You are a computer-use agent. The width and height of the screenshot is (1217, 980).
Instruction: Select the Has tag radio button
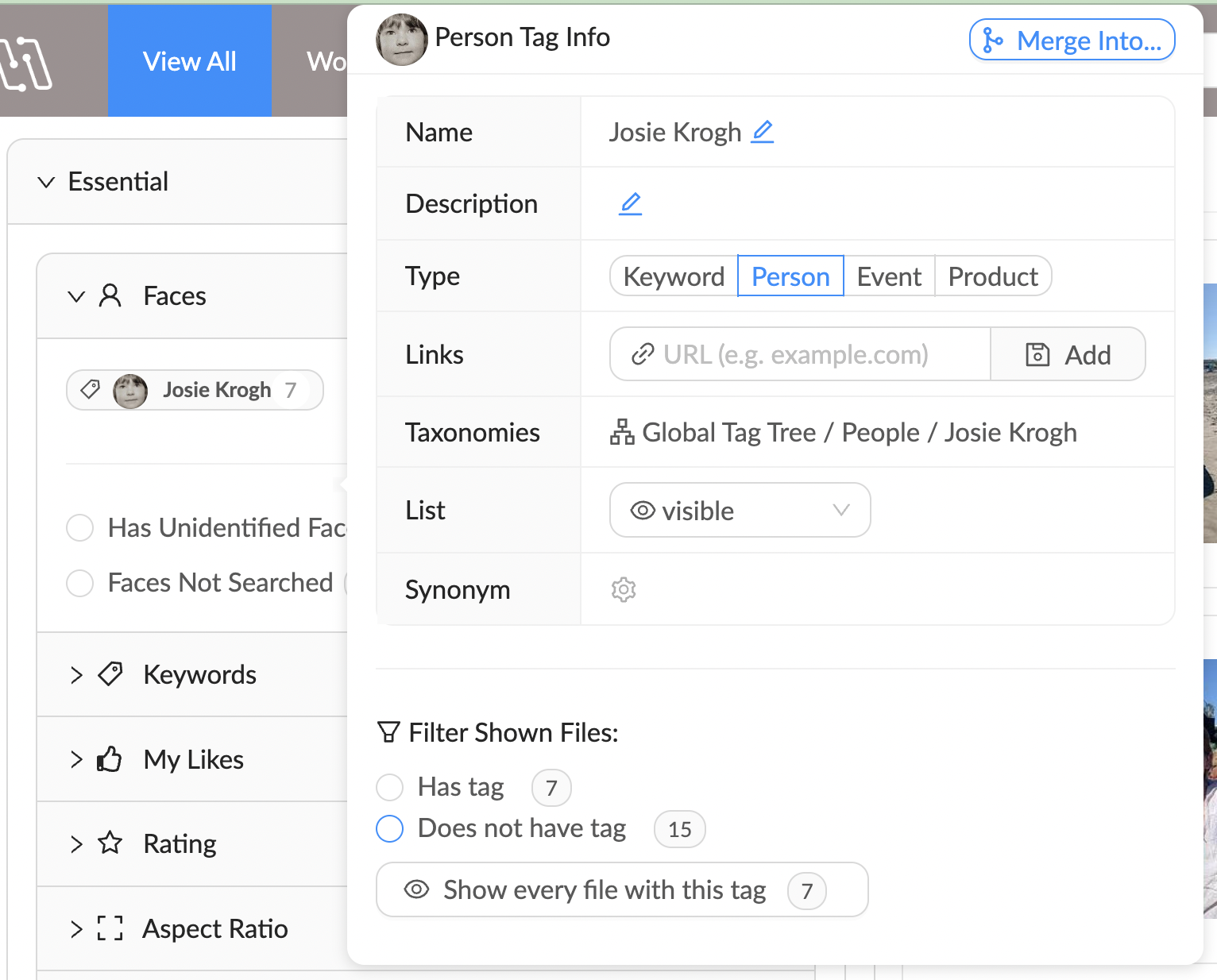tap(390, 787)
